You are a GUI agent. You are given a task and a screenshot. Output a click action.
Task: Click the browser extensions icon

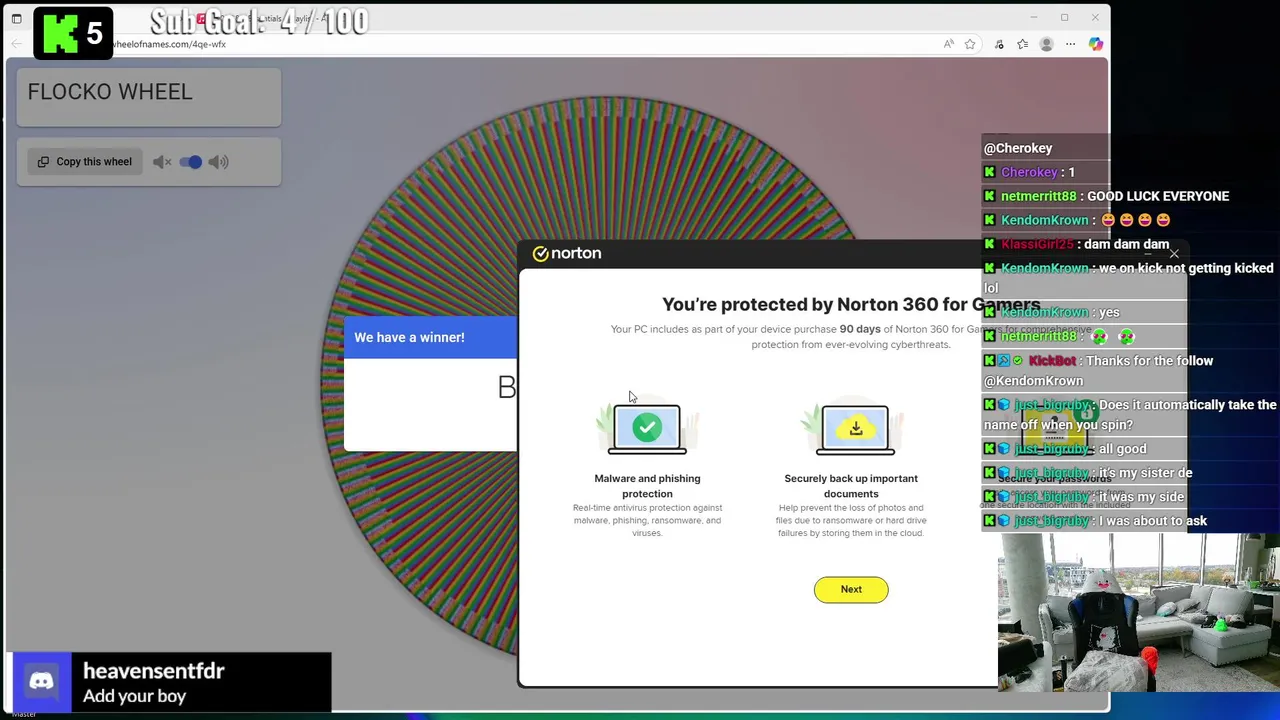point(999,44)
